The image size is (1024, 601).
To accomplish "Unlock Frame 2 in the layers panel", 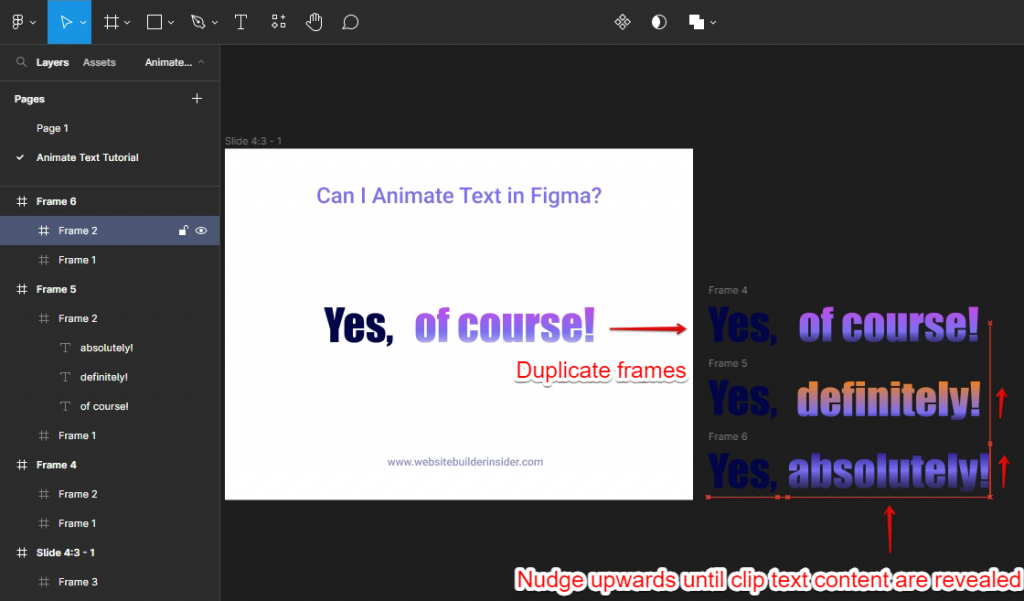I will pos(183,230).
